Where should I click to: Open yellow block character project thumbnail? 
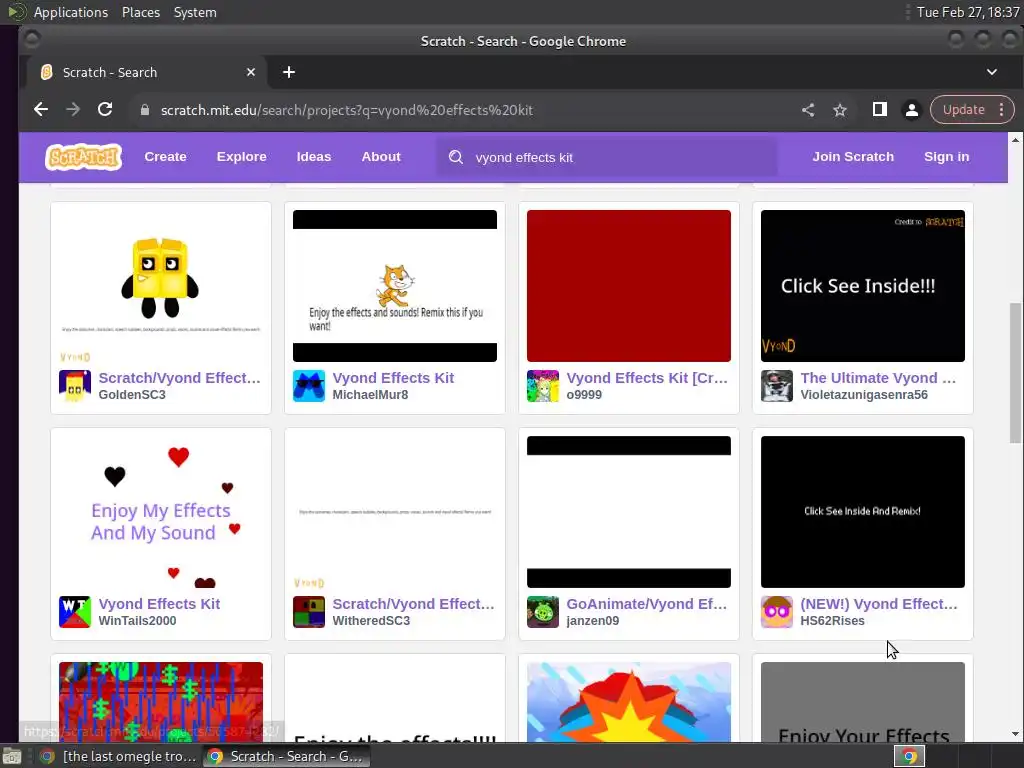(161, 285)
